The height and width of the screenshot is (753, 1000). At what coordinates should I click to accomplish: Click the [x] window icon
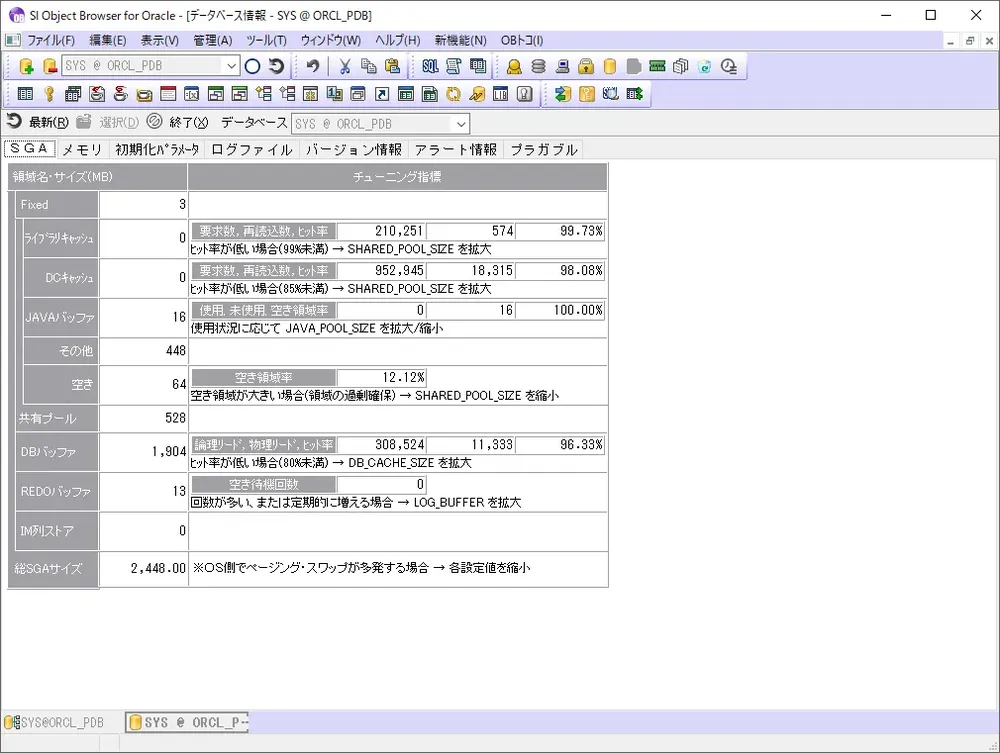(191, 94)
